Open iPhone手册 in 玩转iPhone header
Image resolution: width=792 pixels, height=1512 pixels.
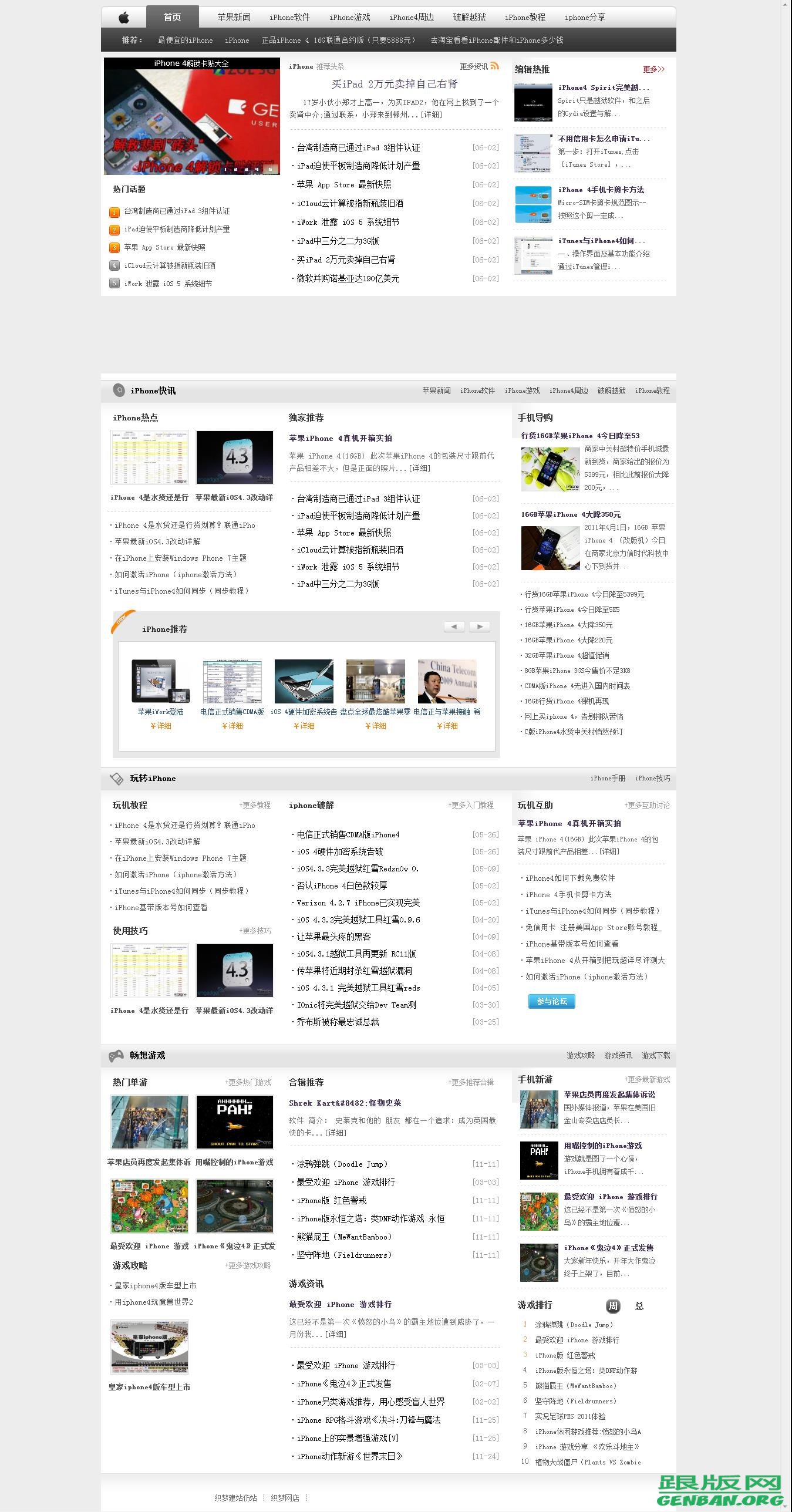point(608,778)
